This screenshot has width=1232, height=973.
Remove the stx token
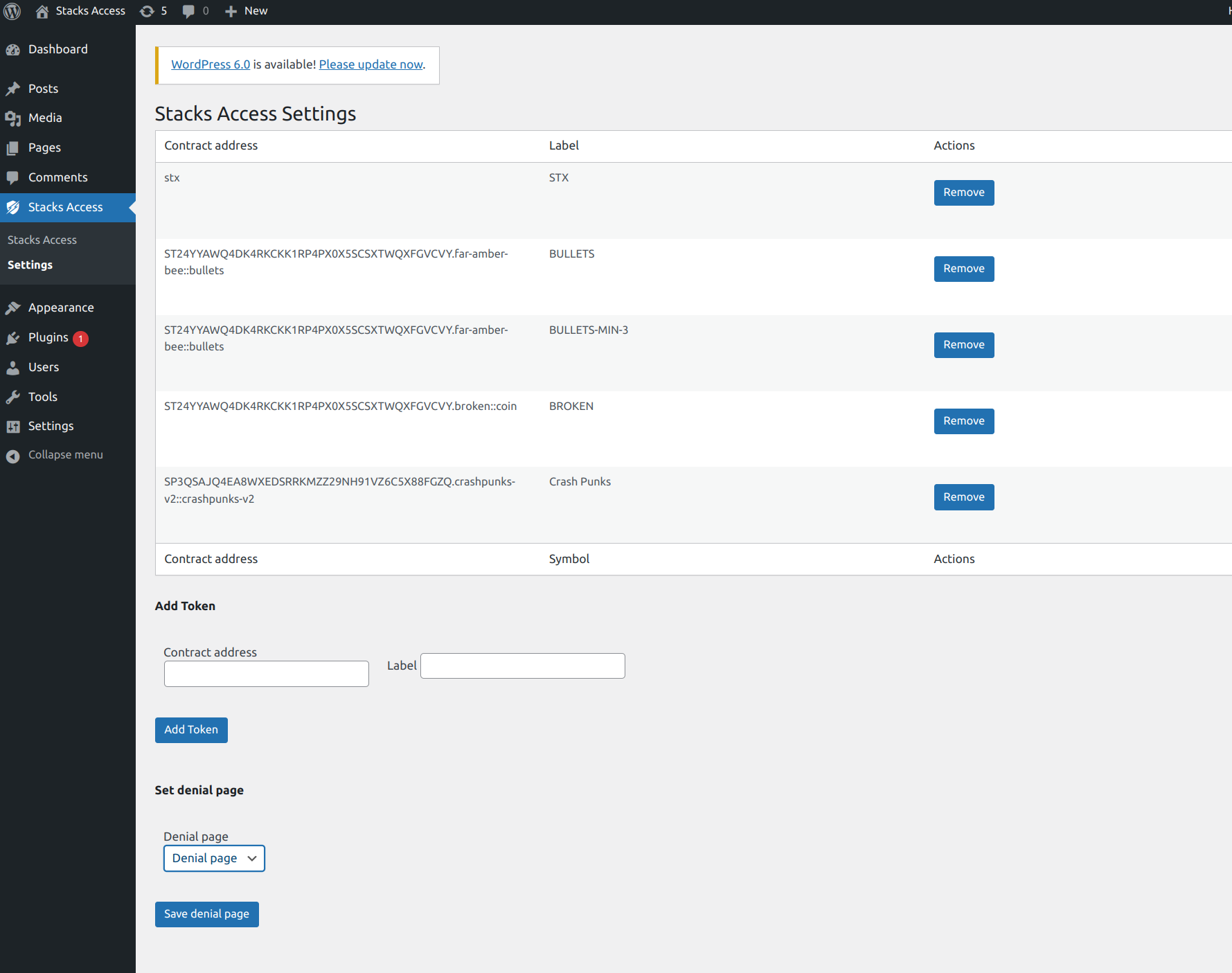click(964, 193)
